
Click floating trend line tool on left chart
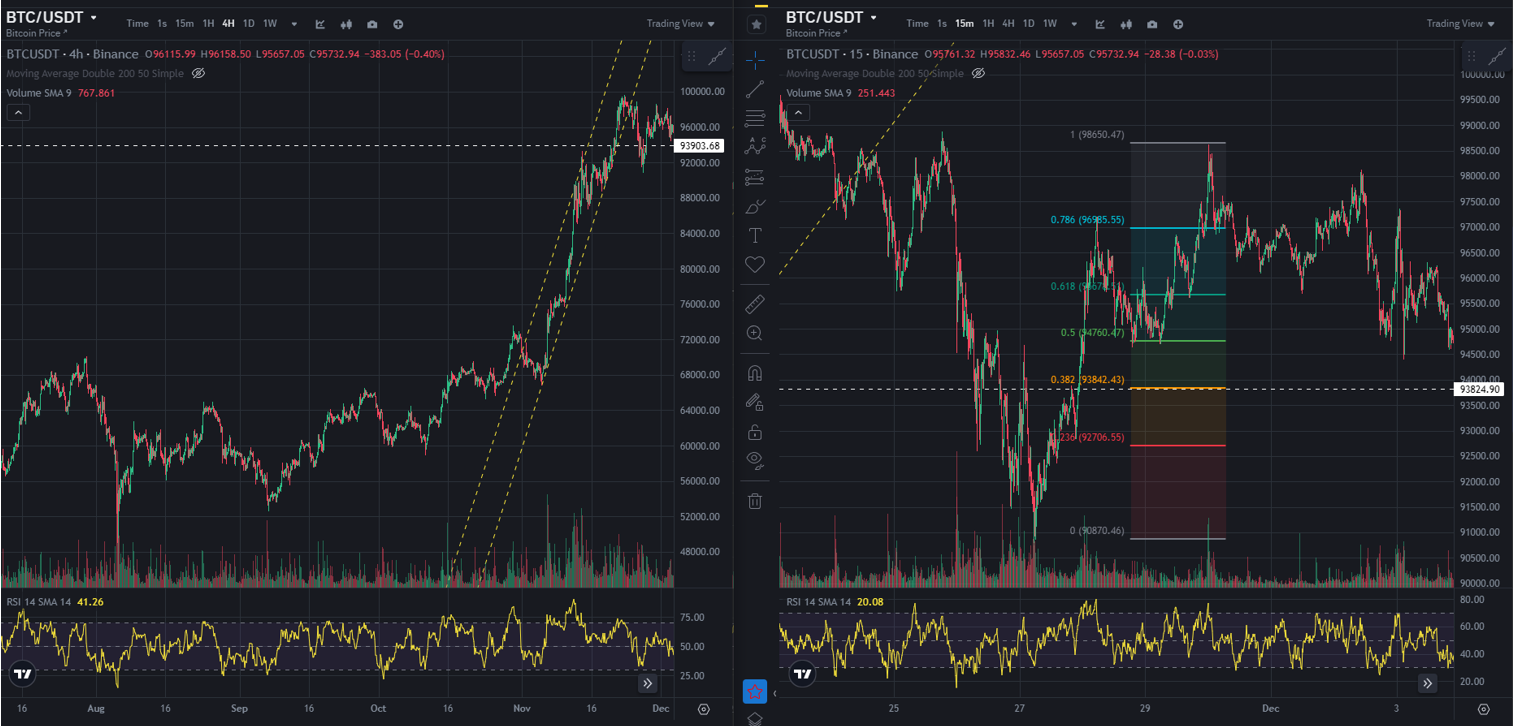(x=716, y=59)
